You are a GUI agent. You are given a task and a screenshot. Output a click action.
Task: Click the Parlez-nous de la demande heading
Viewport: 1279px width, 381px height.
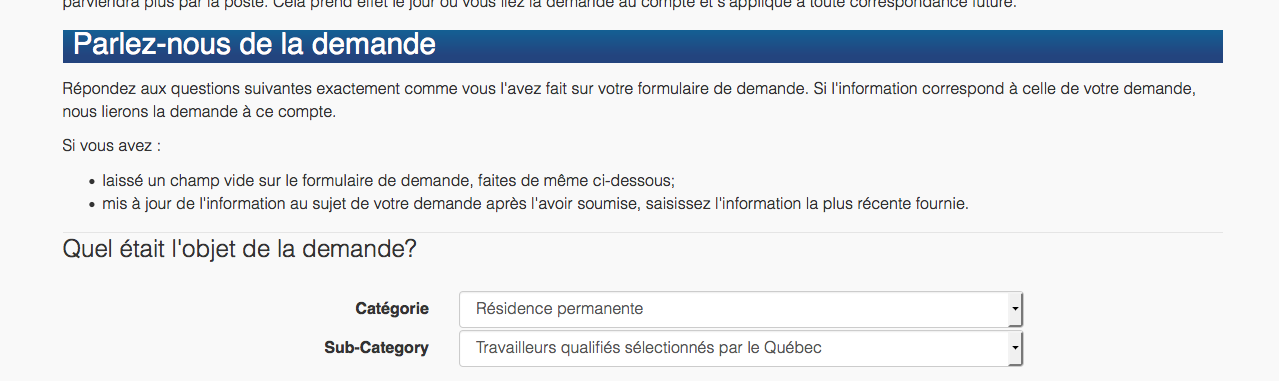(254, 45)
